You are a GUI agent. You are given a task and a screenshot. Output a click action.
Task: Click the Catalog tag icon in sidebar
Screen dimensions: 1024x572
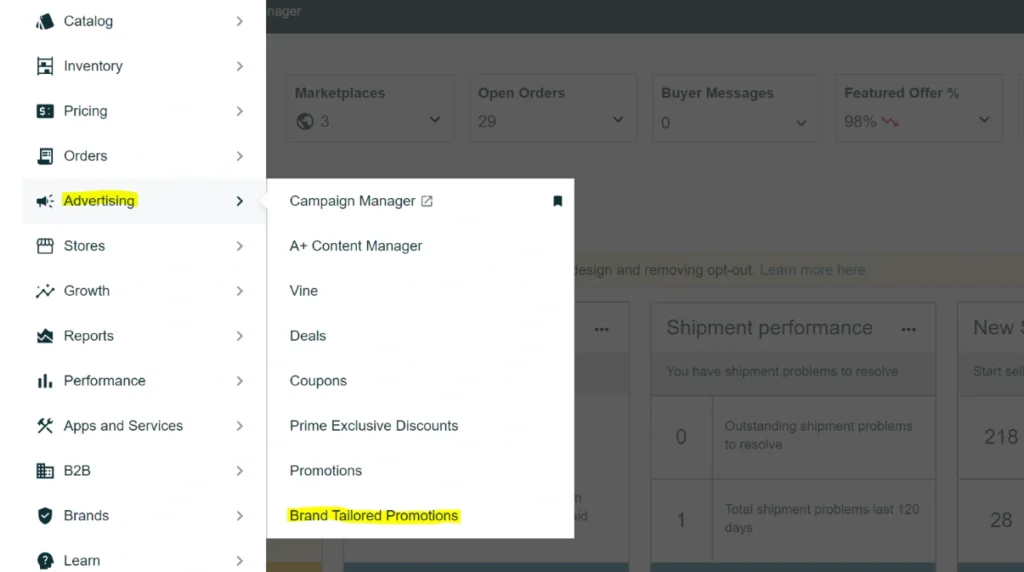pos(45,21)
